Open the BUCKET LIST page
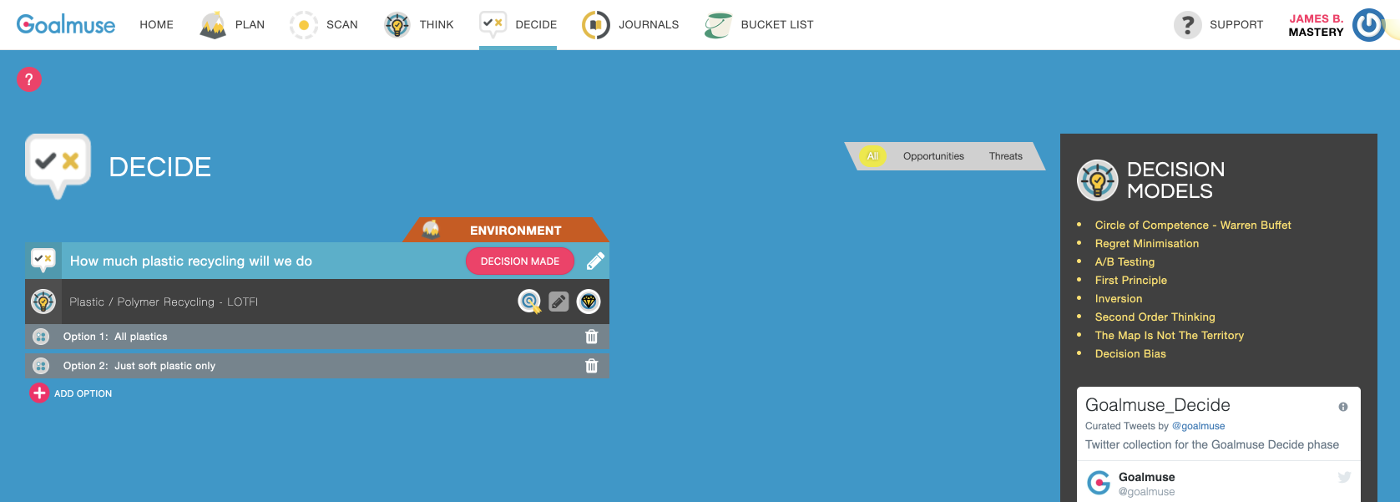The height and width of the screenshot is (502, 1400). point(777,25)
